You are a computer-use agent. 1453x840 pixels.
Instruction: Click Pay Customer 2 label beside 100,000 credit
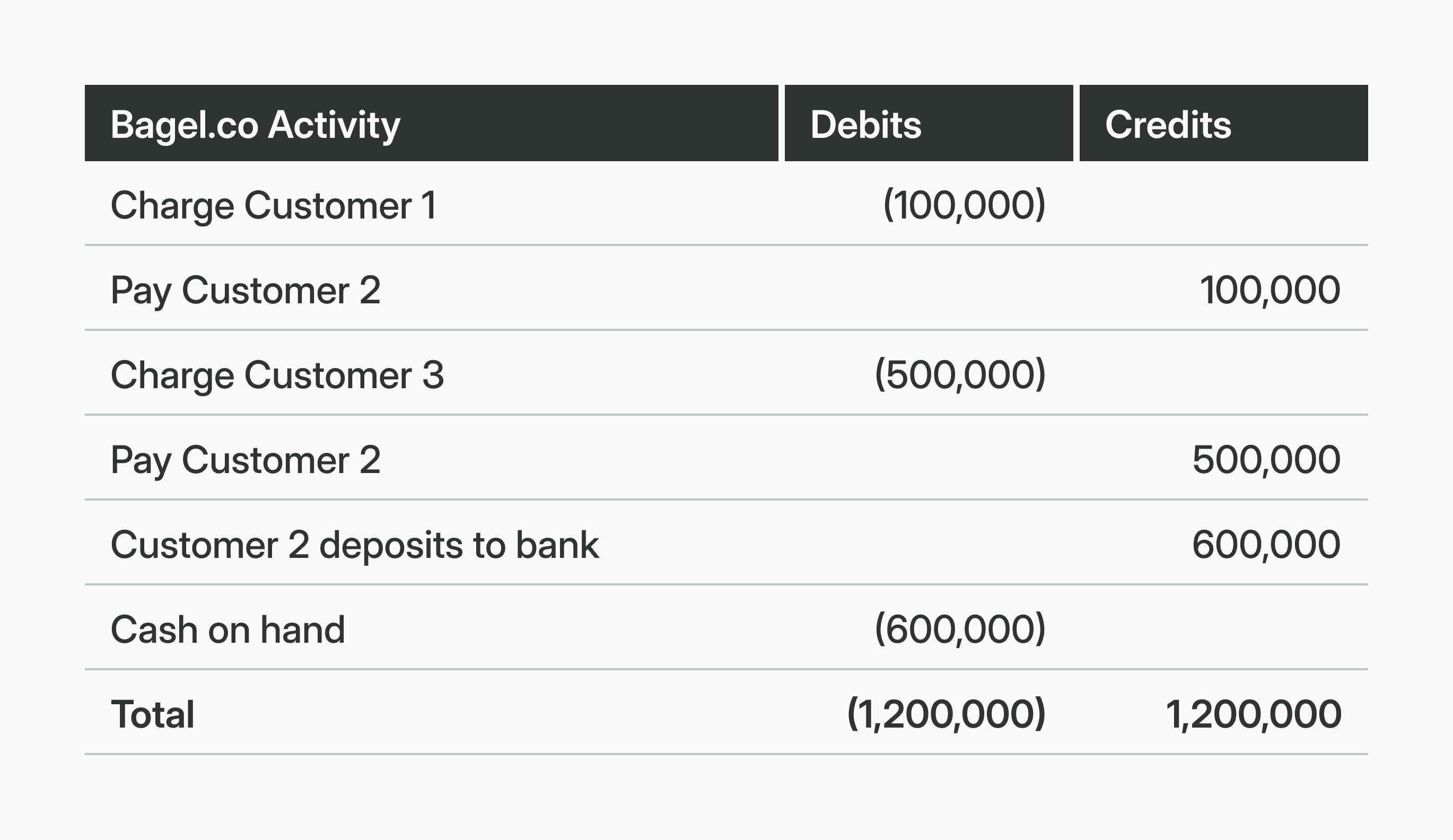(245, 290)
